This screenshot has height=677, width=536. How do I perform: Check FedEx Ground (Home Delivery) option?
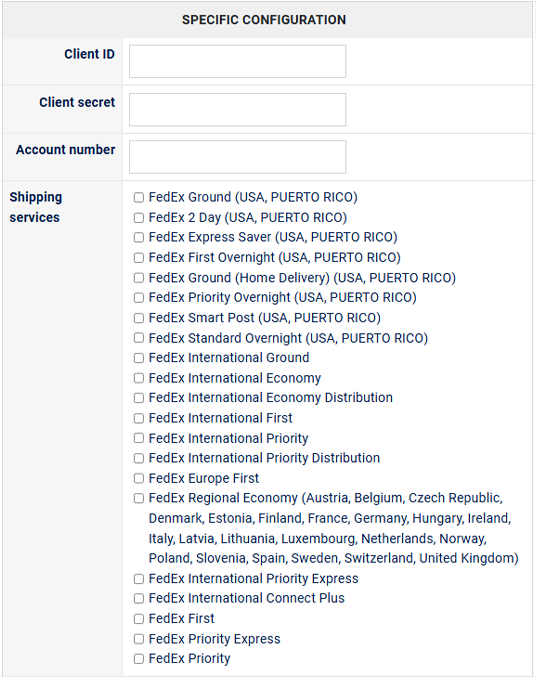[x=139, y=278]
